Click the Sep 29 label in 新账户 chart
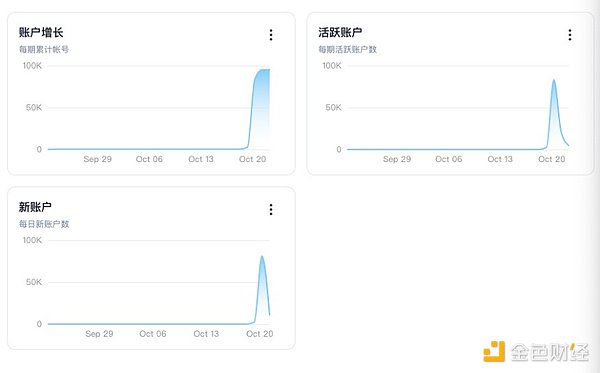The height and width of the screenshot is (373, 600). click(x=99, y=334)
